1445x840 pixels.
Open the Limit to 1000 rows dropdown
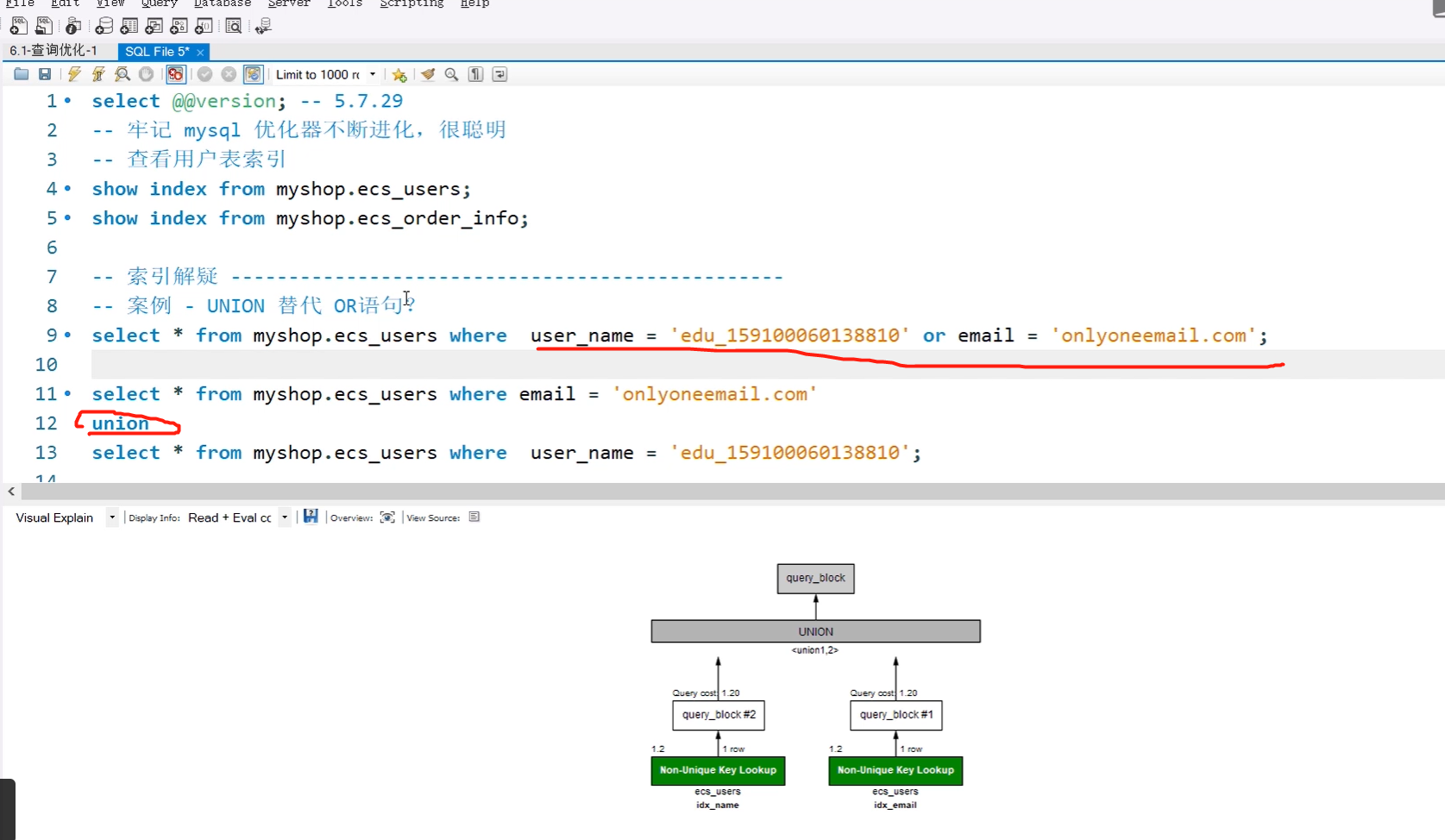pos(326,74)
